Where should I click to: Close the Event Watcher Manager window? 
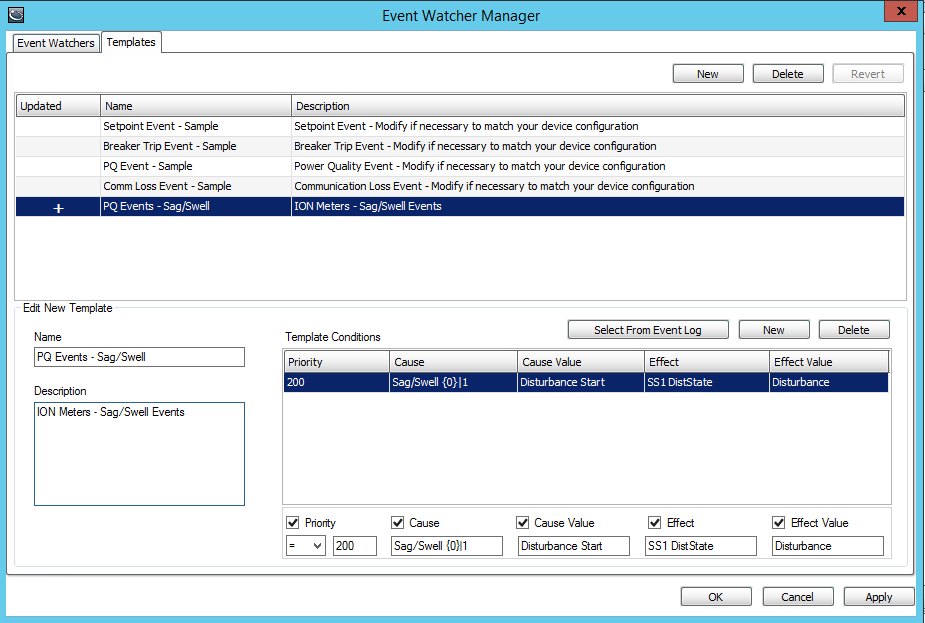point(901,11)
